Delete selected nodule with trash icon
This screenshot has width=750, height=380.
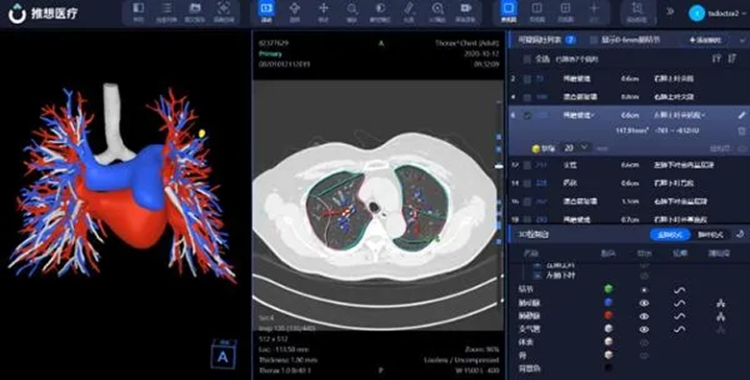pos(741,131)
